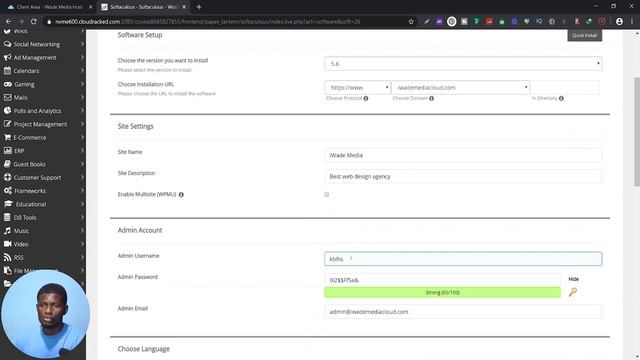The image size is (640, 360).
Task: Click the Polls and Analytics pie icon
Action: tap(7, 111)
